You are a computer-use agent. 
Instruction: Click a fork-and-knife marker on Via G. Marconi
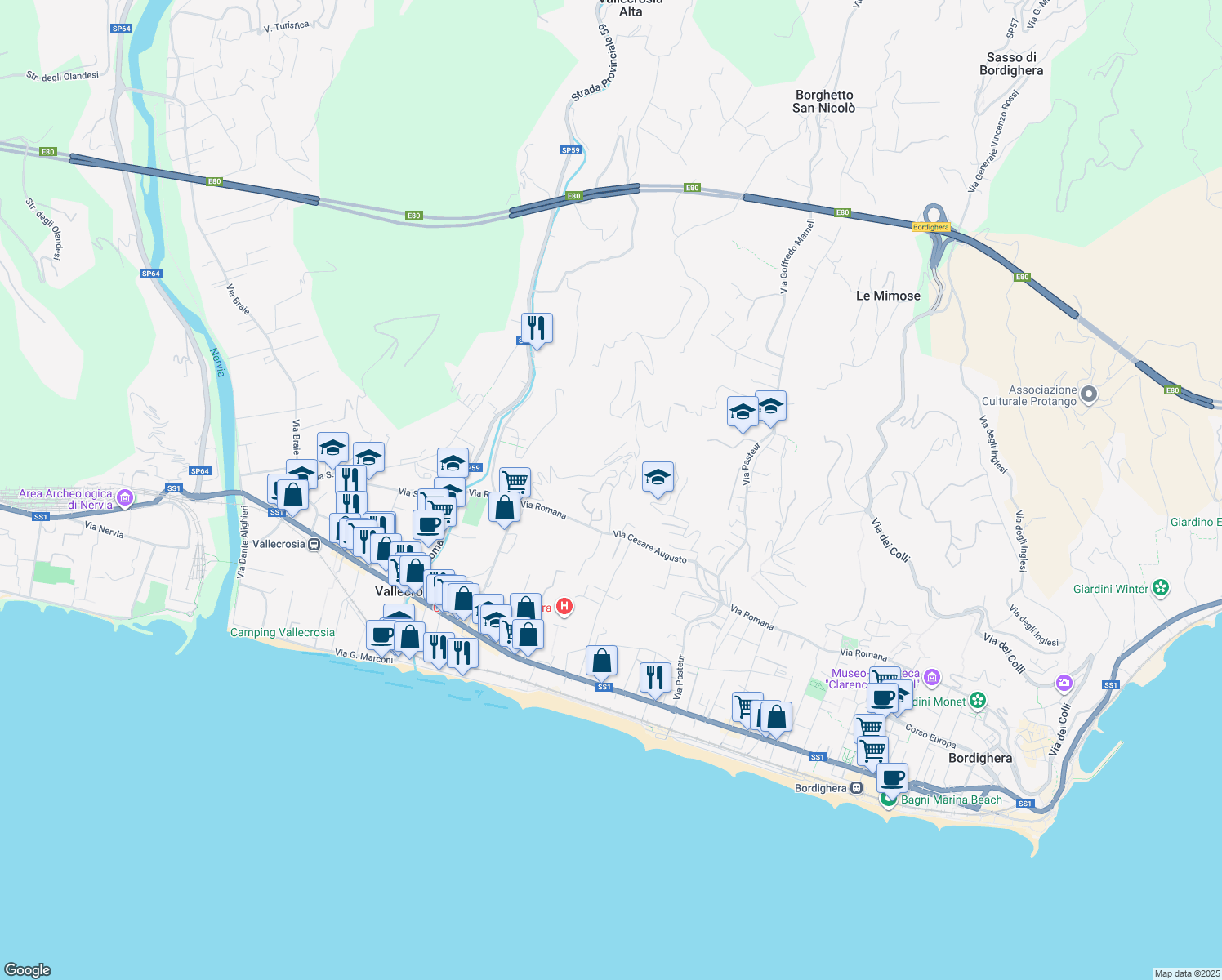point(439,648)
